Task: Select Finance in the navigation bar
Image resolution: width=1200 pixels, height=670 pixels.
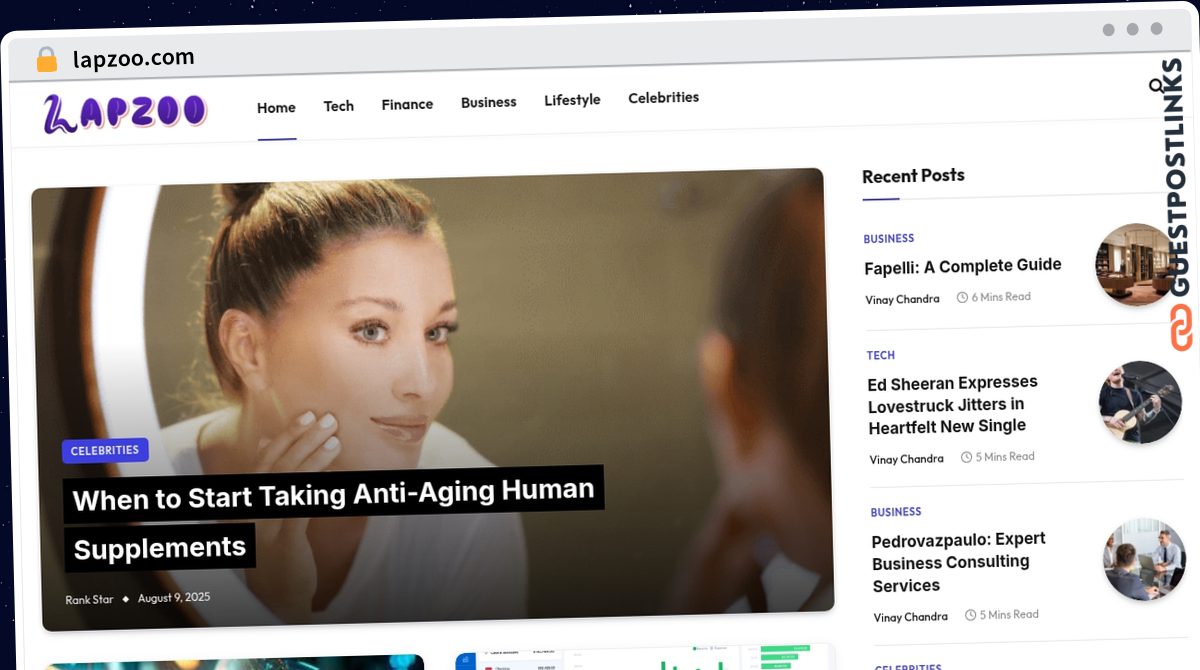Action: click(x=407, y=104)
